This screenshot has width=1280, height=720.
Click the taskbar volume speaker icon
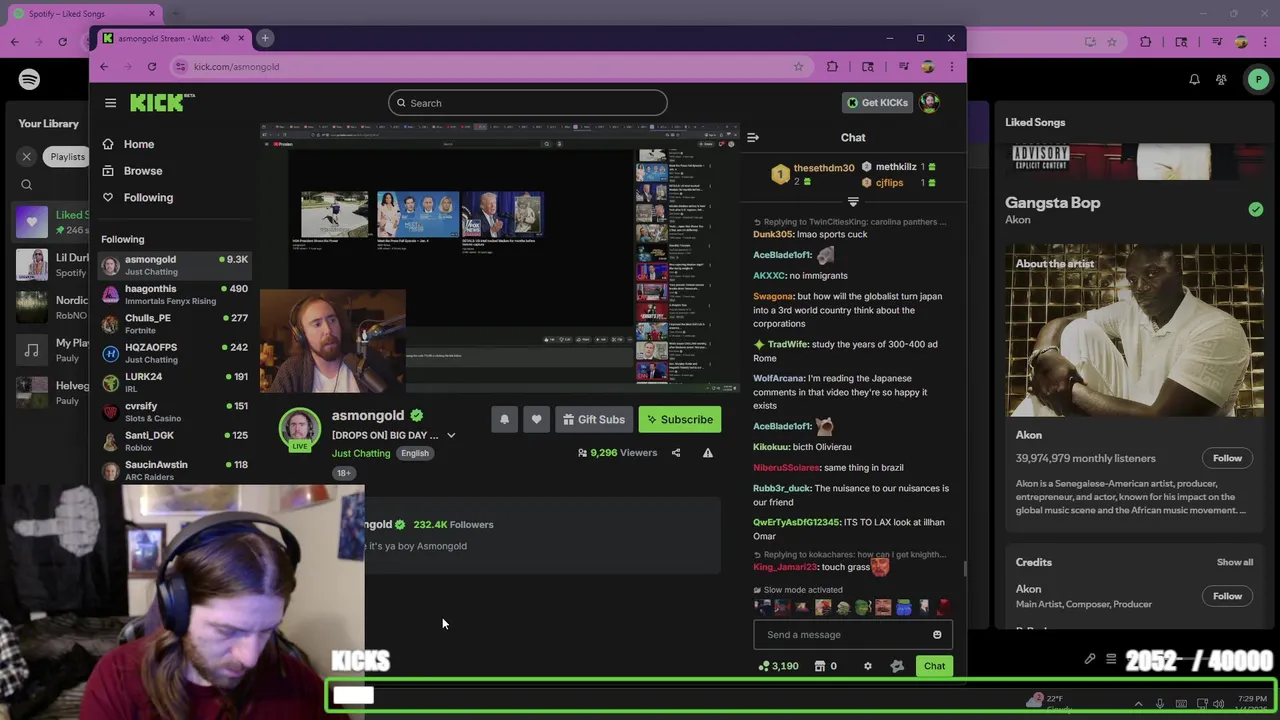click(1218, 704)
